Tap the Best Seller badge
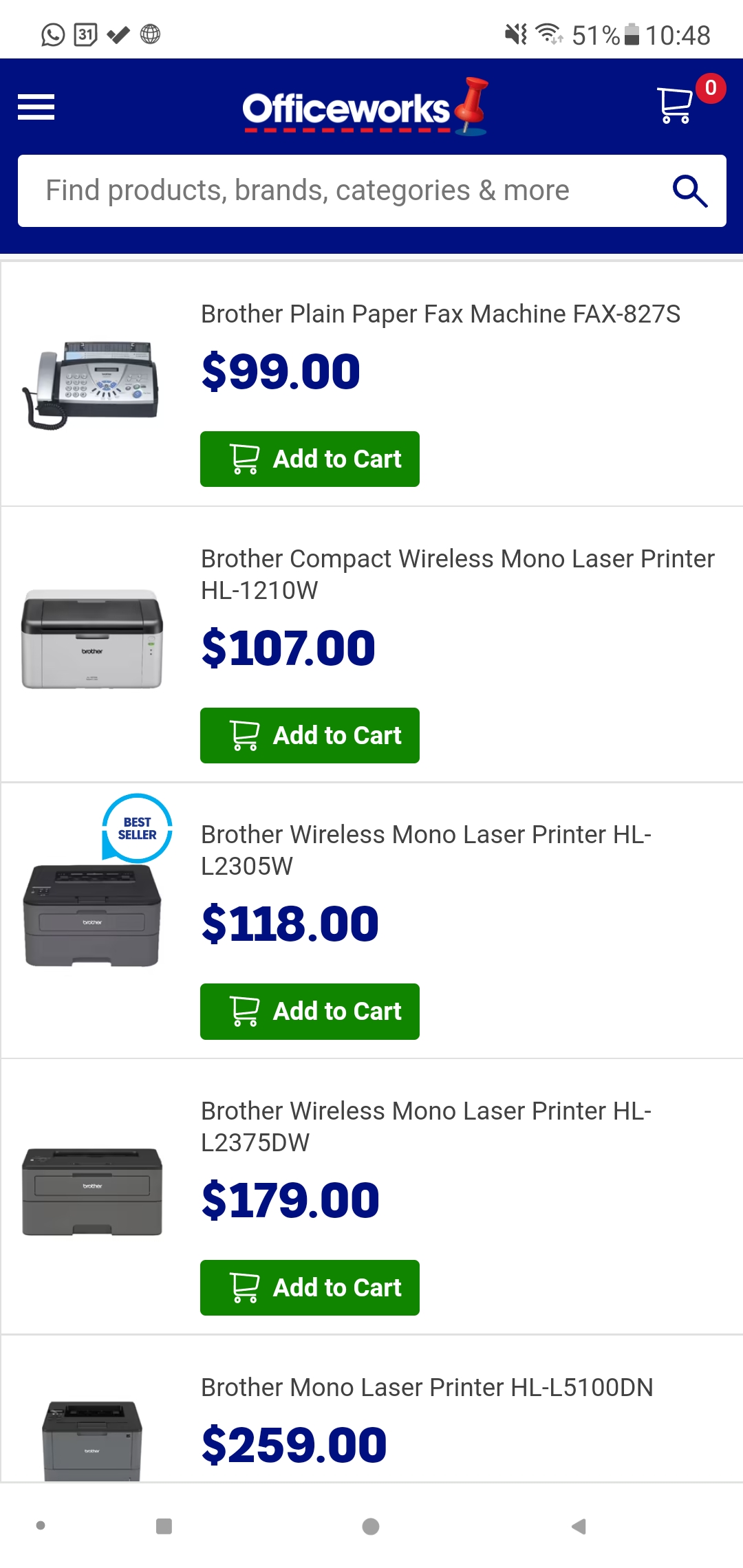Screen dimensions: 743x1568 [x=137, y=828]
